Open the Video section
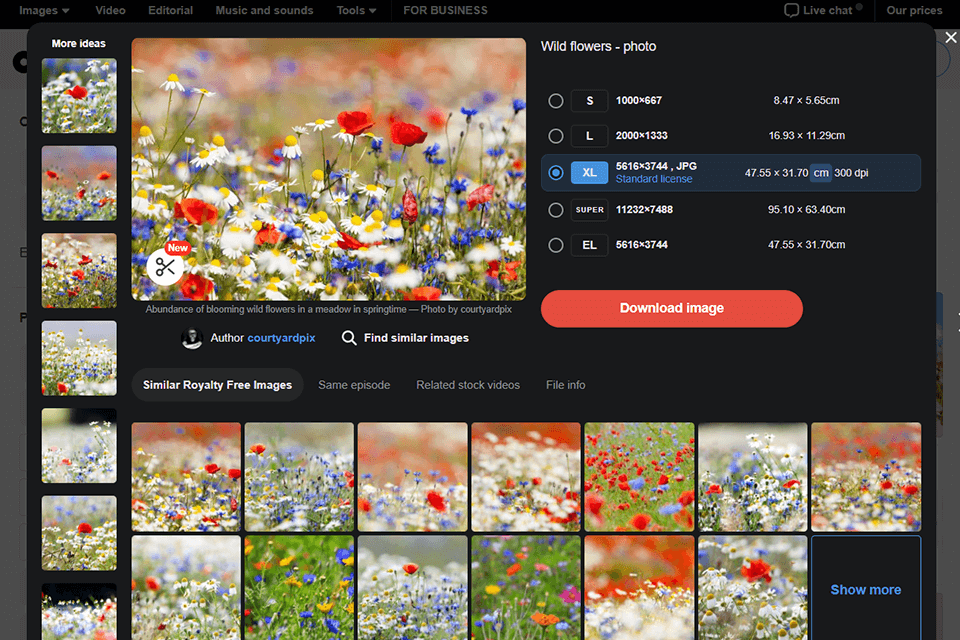960x640 pixels. pos(110,10)
